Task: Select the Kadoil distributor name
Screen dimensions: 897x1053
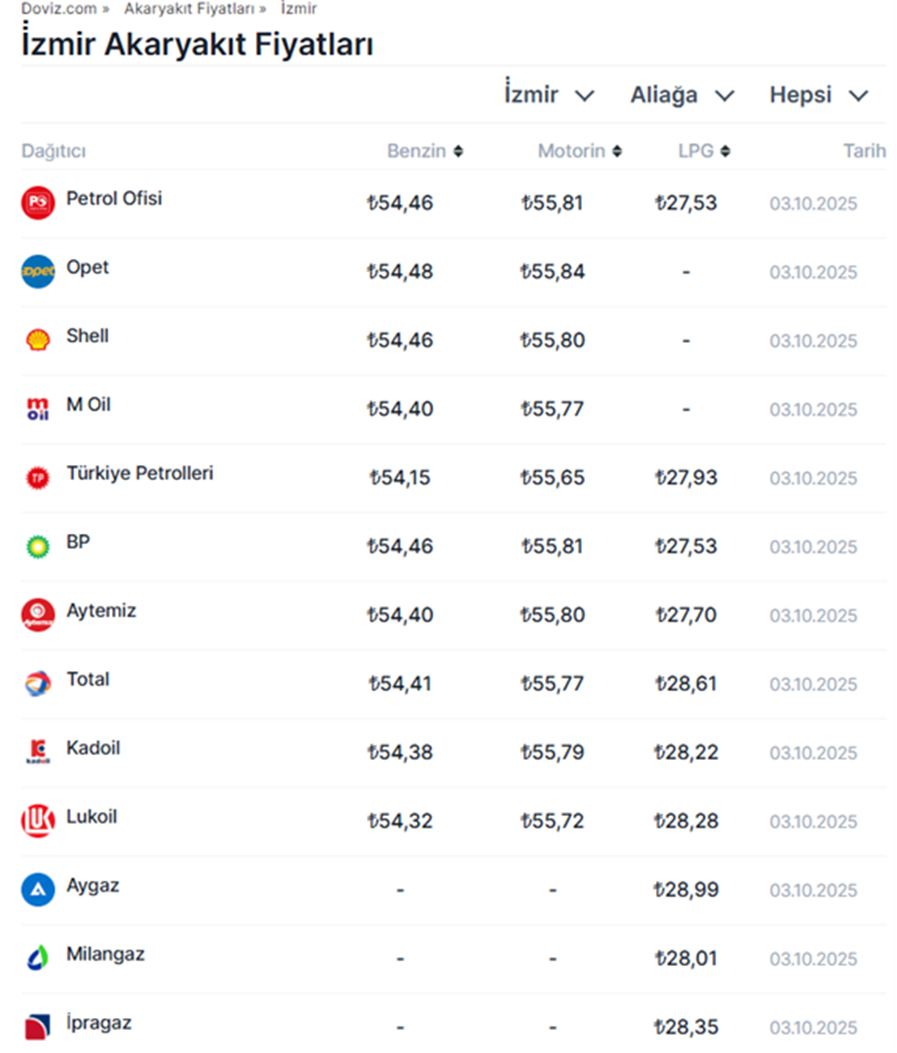Action: coord(93,748)
